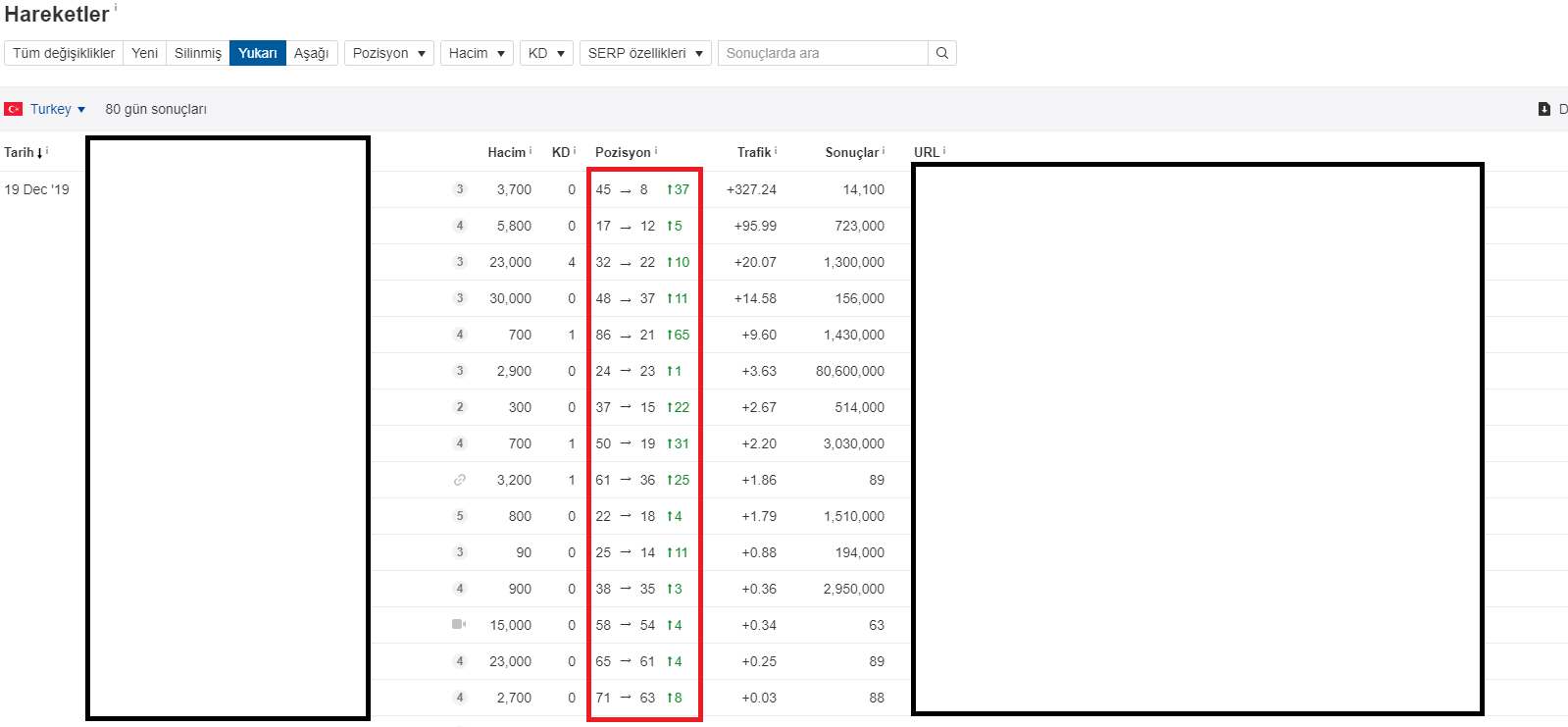The image size is (1568, 727).
Task: Click SERP features badge 2 in 300 row
Action: [459, 407]
